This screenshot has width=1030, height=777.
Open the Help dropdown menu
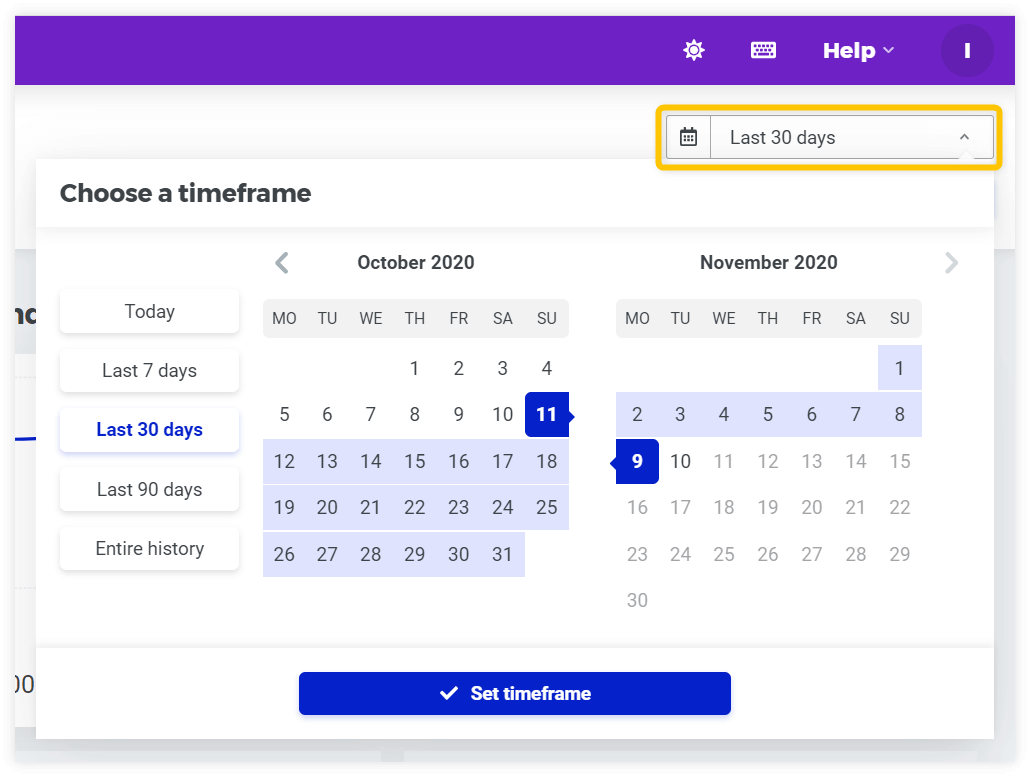859,51
